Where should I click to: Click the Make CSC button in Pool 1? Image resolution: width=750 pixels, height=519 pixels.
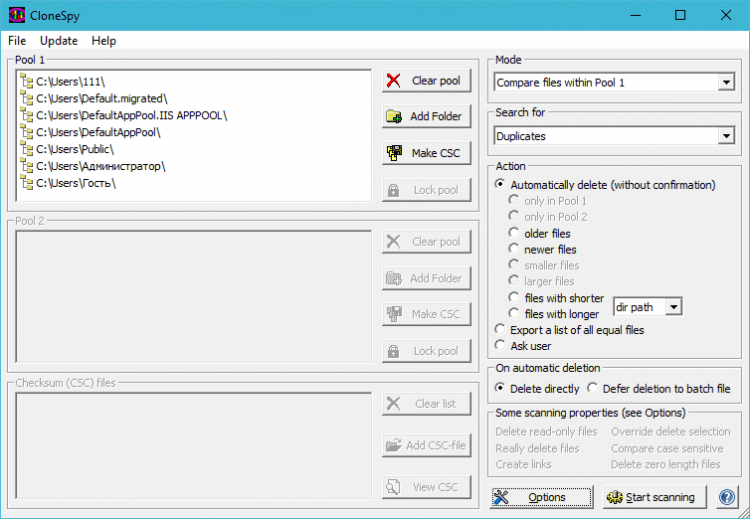coord(426,153)
